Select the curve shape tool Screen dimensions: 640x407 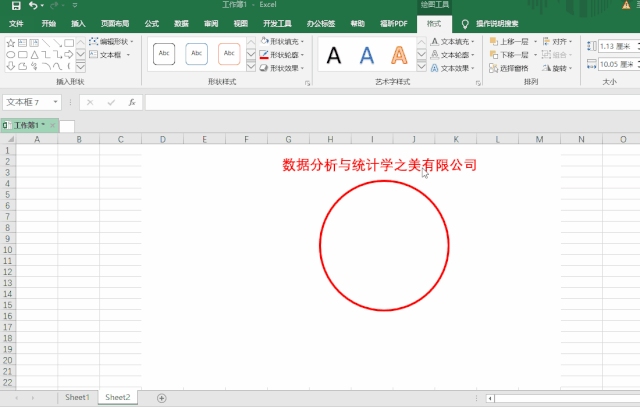point(57,66)
